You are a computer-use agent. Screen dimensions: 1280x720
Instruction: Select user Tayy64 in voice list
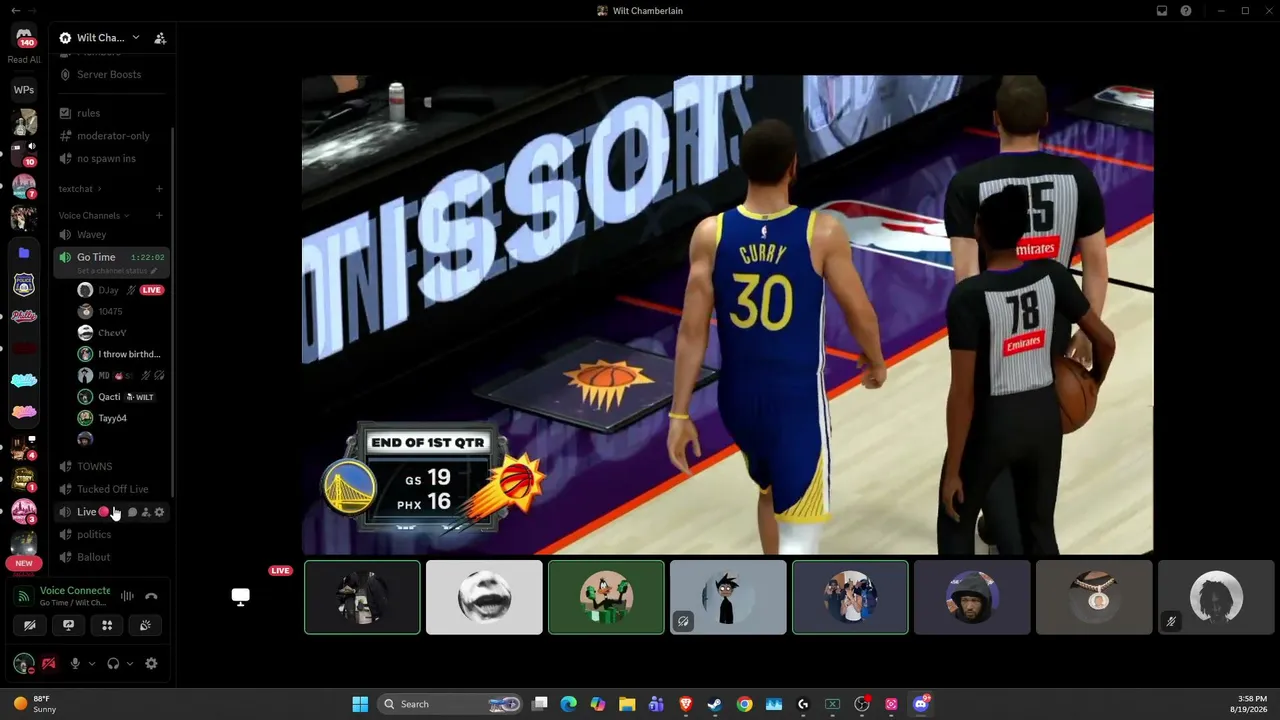(119, 418)
